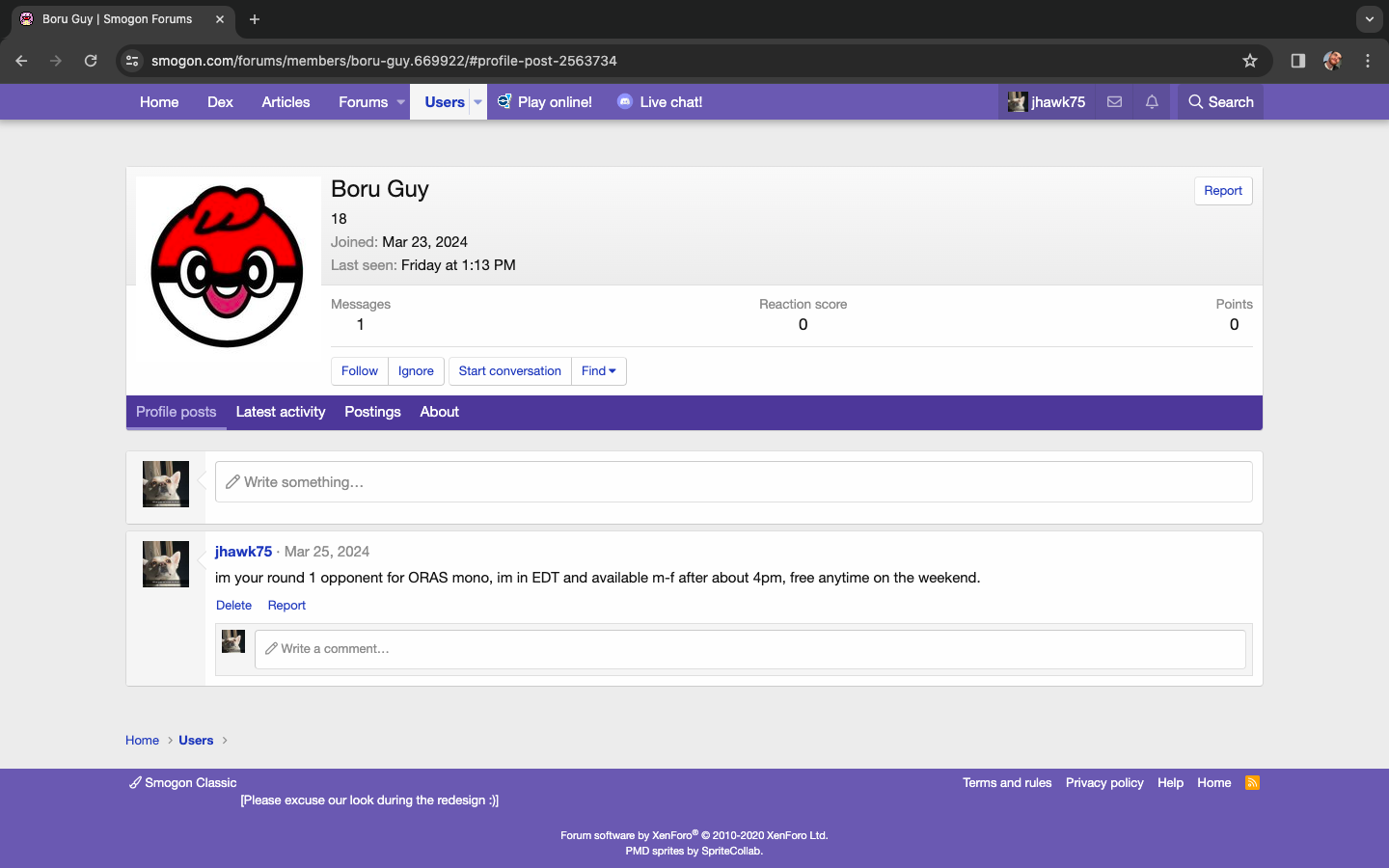Switch to the About tab
The width and height of the screenshot is (1389, 868).
[439, 412]
